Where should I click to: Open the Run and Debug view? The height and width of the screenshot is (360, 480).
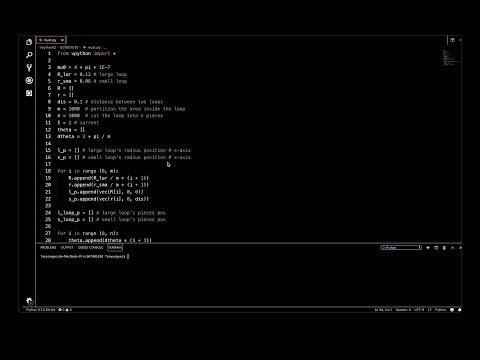click(x=29, y=80)
